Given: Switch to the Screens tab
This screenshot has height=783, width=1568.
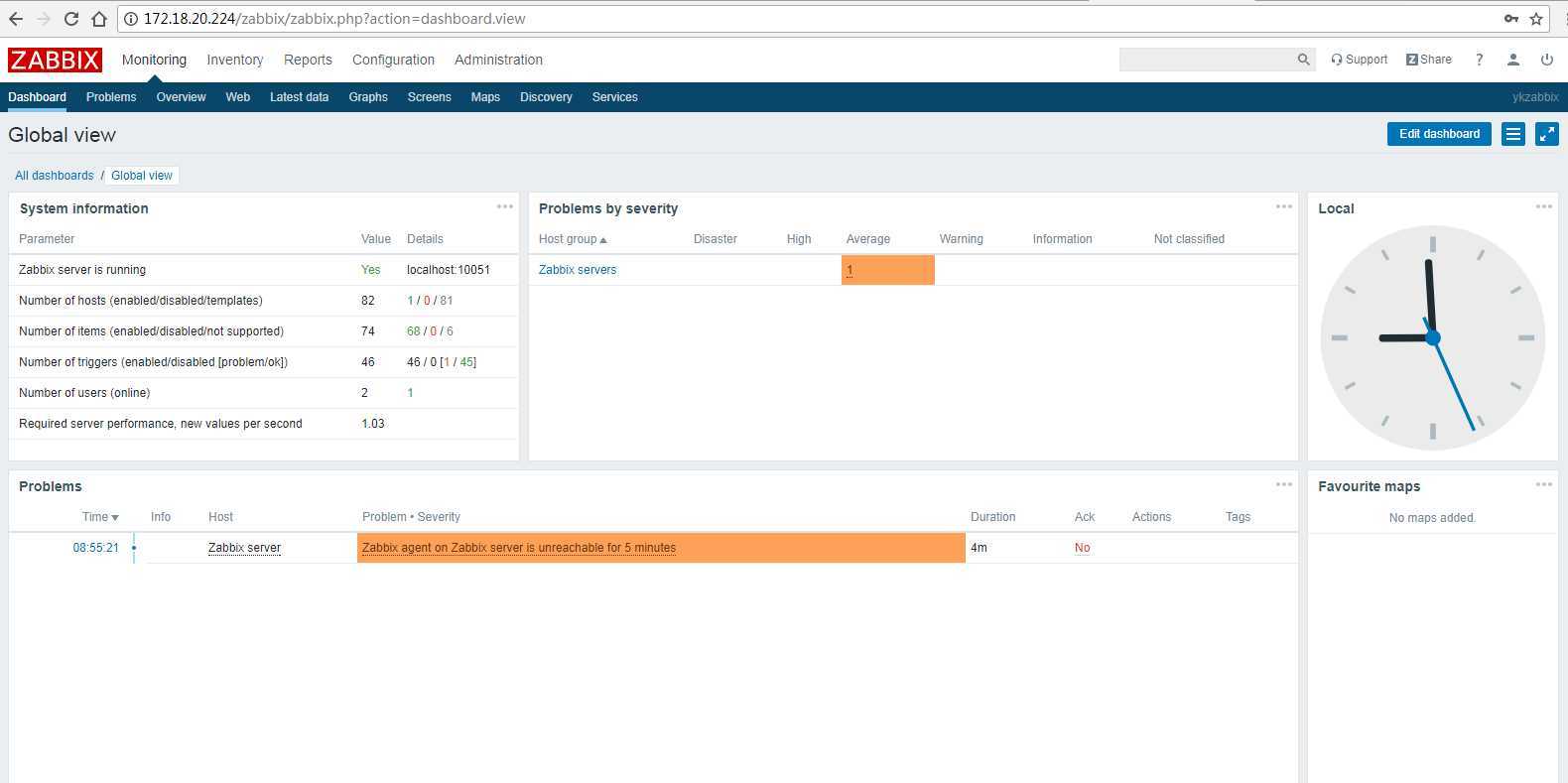Looking at the screenshot, I should coord(429,97).
